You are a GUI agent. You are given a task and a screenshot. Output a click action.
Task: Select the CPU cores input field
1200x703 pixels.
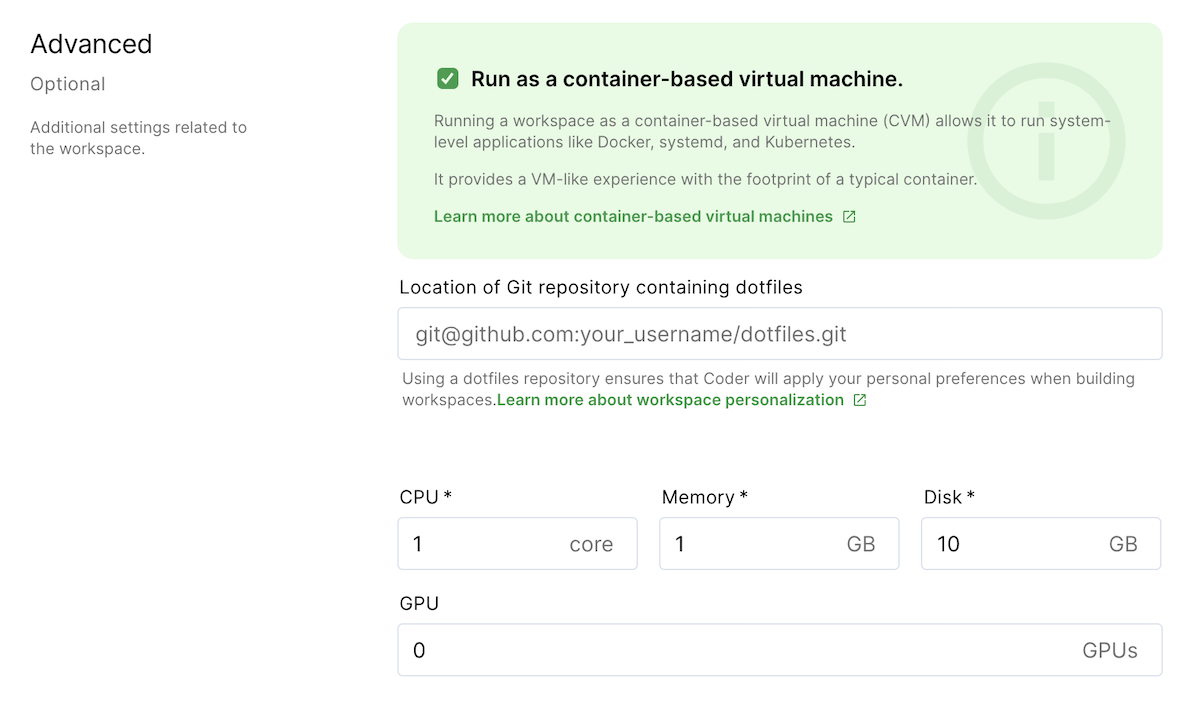517,544
